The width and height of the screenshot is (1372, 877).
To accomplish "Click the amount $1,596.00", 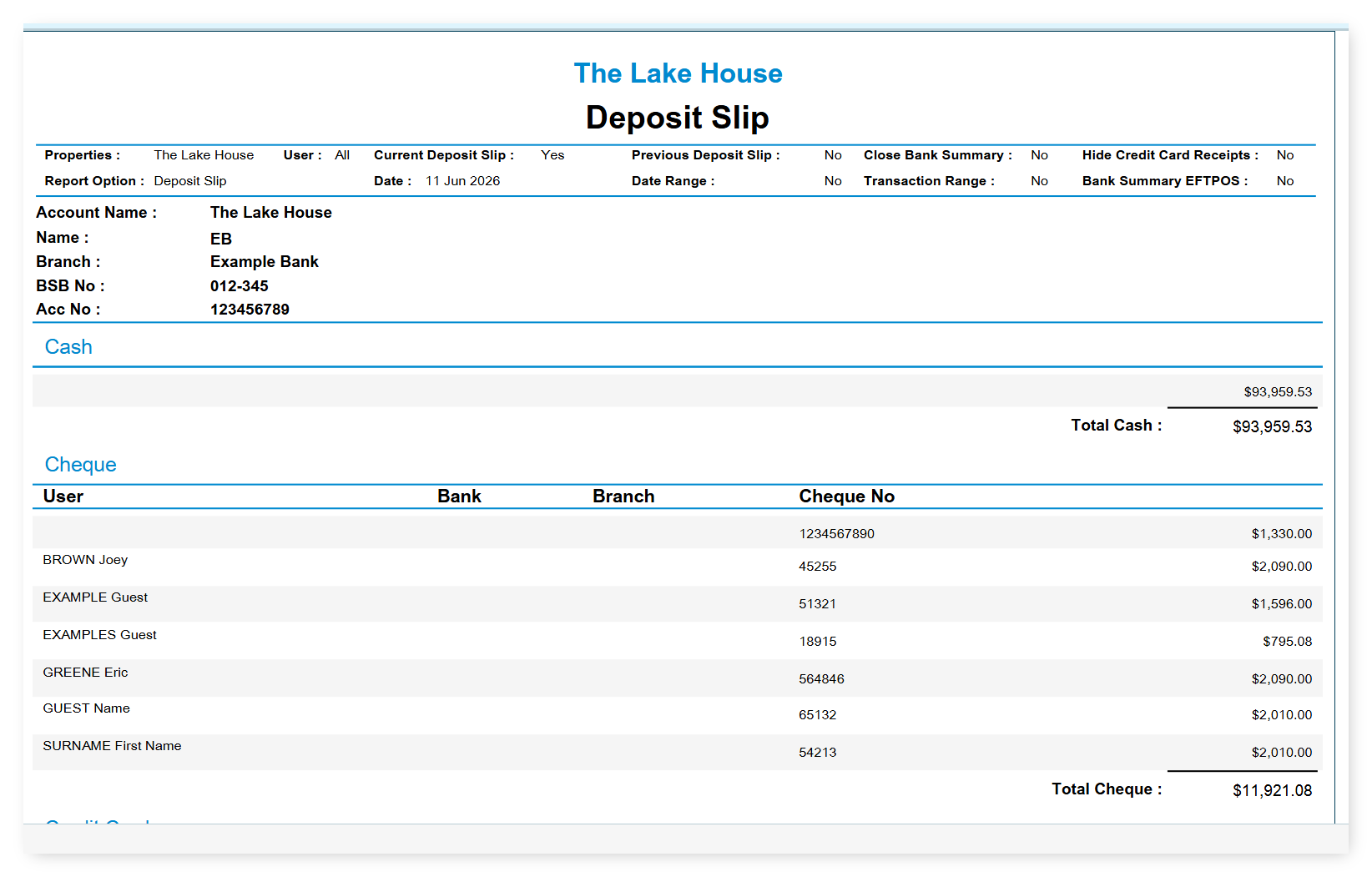I will click(1281, 604).
